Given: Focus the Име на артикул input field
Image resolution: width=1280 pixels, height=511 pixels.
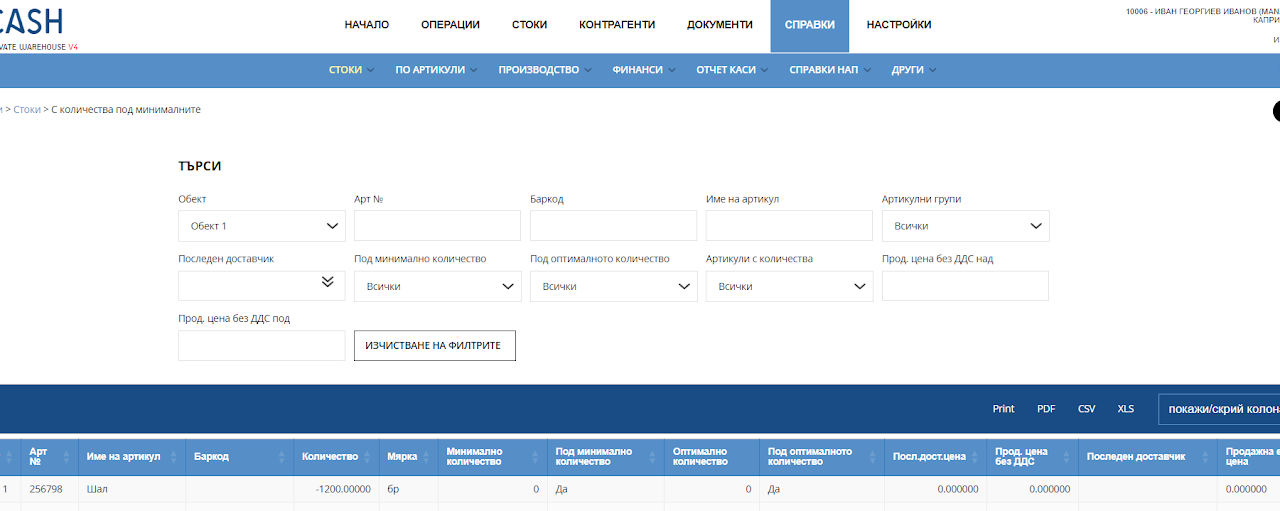Looking at the screenshot, I should (789, 226).
